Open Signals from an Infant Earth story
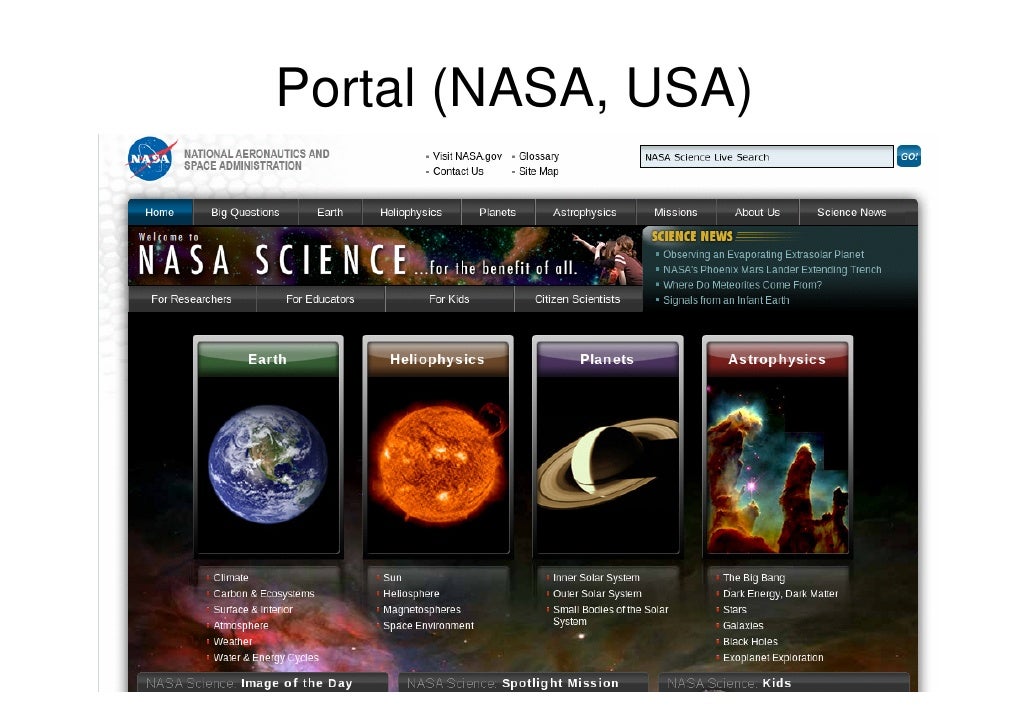The width and height of the screenshot is (1030, 728). (726, 300)
